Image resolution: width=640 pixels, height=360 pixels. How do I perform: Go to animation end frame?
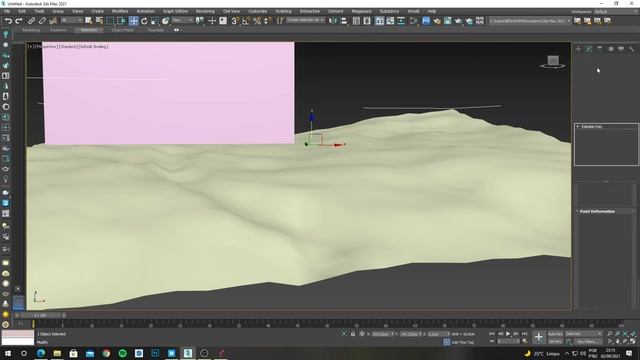[524, 334]
